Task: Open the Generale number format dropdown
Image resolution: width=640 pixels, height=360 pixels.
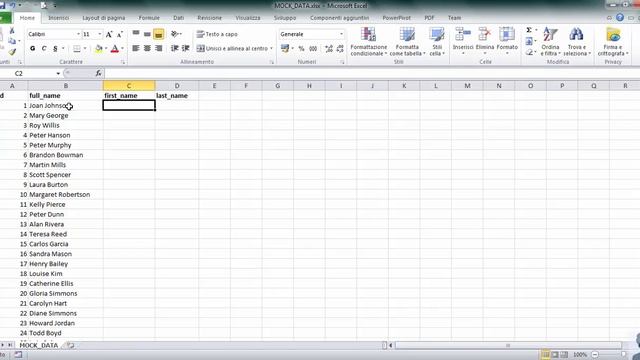Action: click(341, 34)
